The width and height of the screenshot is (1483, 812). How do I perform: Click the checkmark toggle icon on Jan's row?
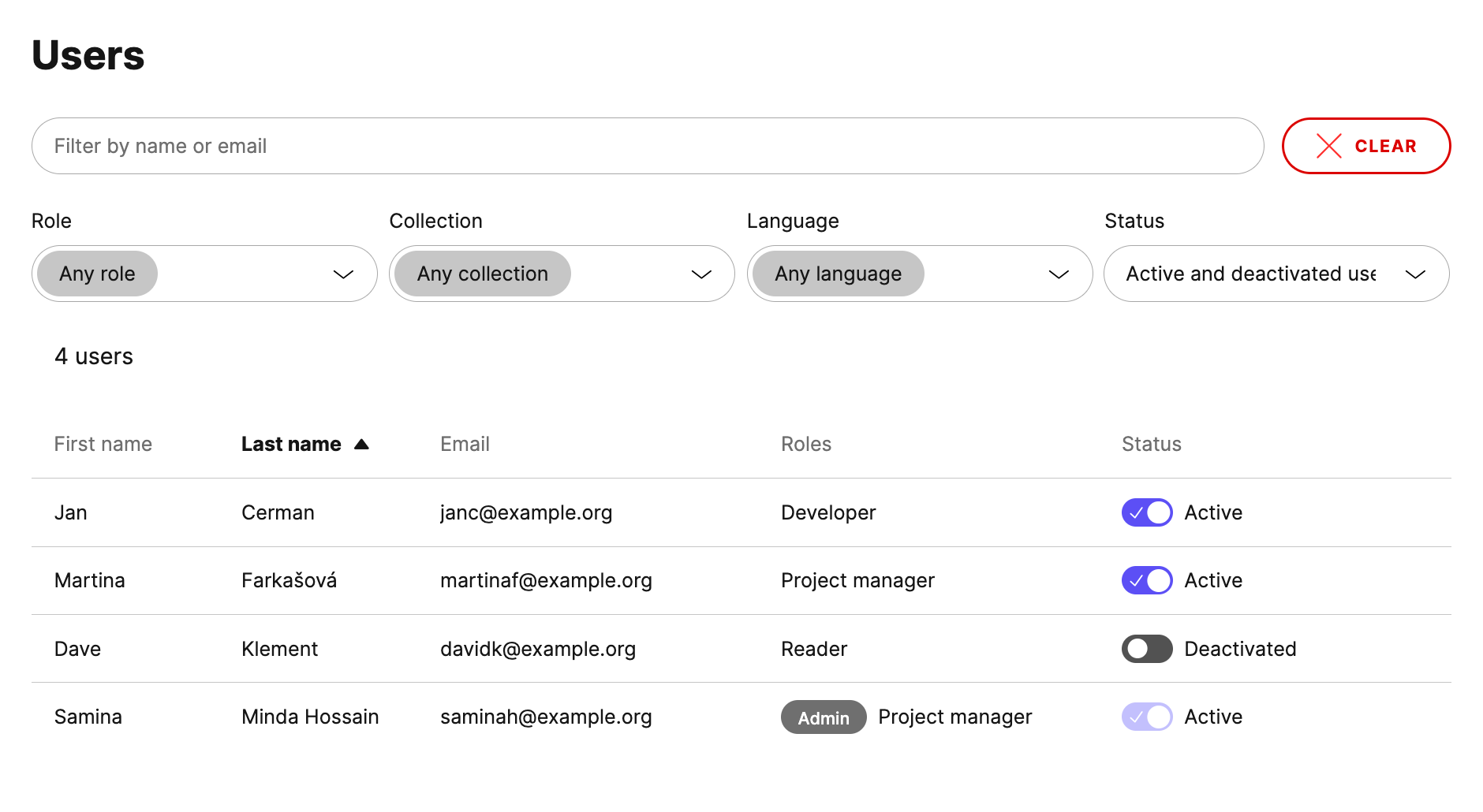click(1136, 512)
